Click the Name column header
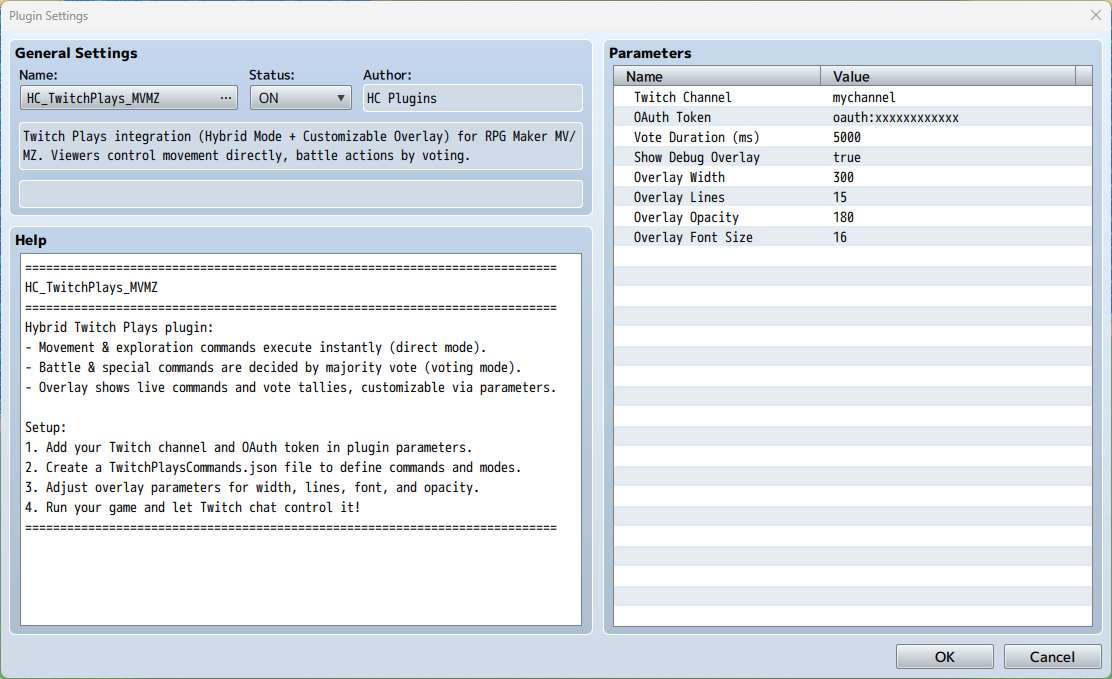Screen dimensions: 1112x679 coord(717,76)
